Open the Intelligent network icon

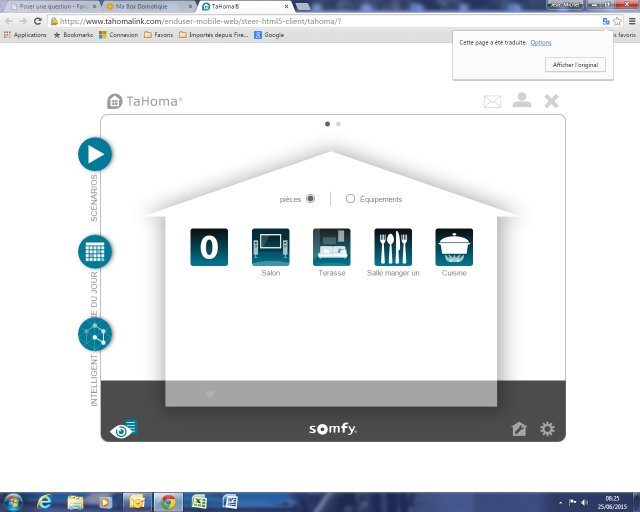click(x=95, y=333)
